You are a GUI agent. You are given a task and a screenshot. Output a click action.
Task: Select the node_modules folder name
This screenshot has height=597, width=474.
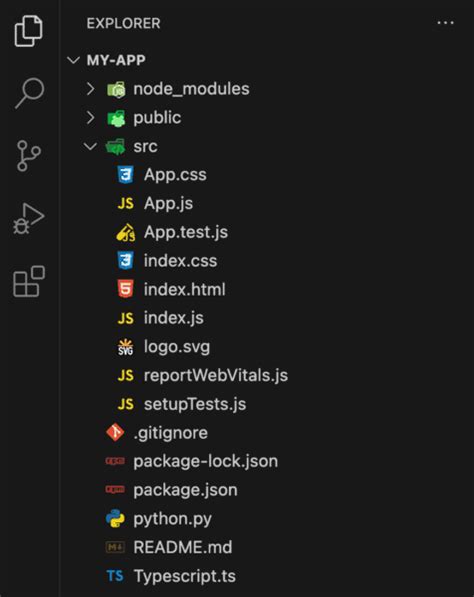191,89
